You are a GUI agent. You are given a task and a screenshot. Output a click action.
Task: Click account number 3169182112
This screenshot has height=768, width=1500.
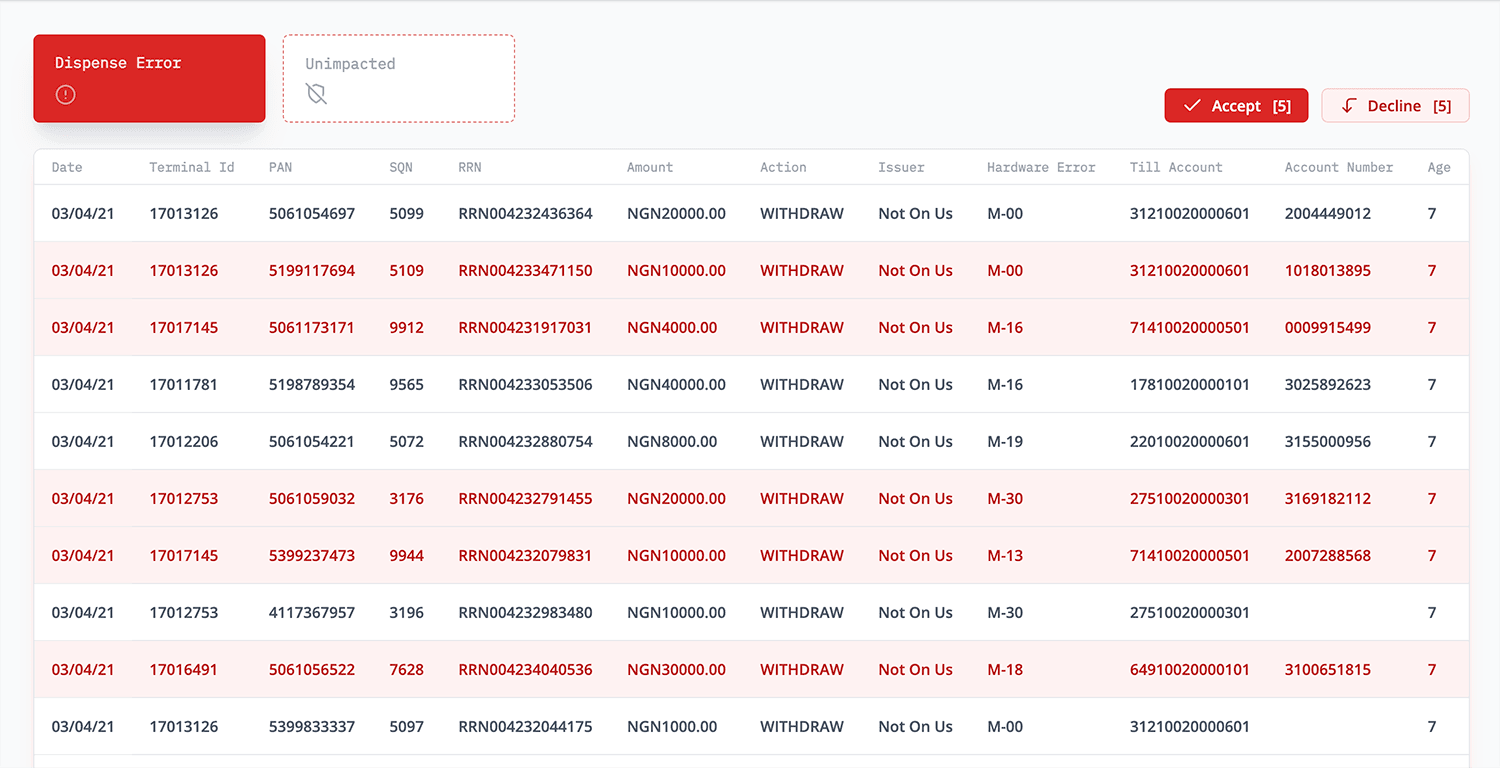tap(1328, 498)
